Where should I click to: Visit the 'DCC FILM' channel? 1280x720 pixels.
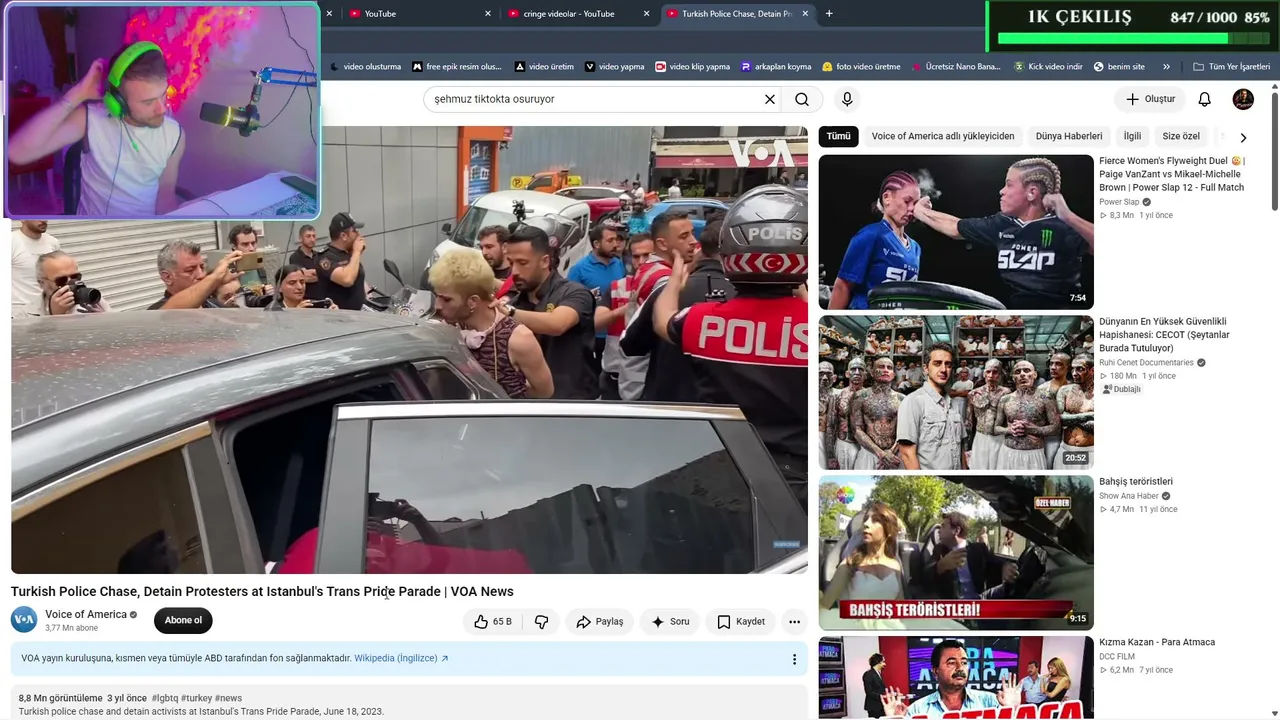point(1117,657)
